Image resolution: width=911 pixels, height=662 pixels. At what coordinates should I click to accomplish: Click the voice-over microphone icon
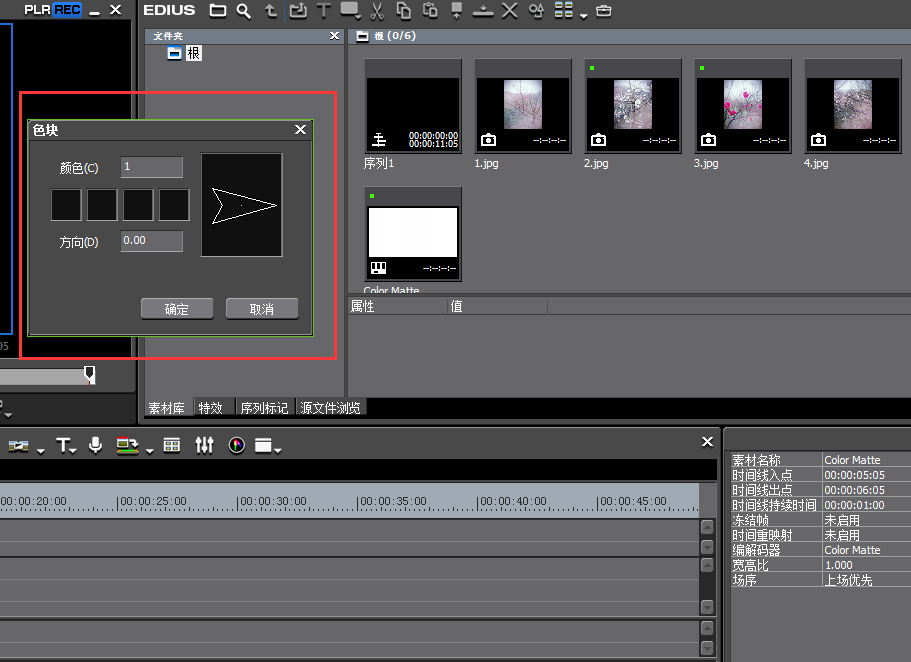[95, 445]
